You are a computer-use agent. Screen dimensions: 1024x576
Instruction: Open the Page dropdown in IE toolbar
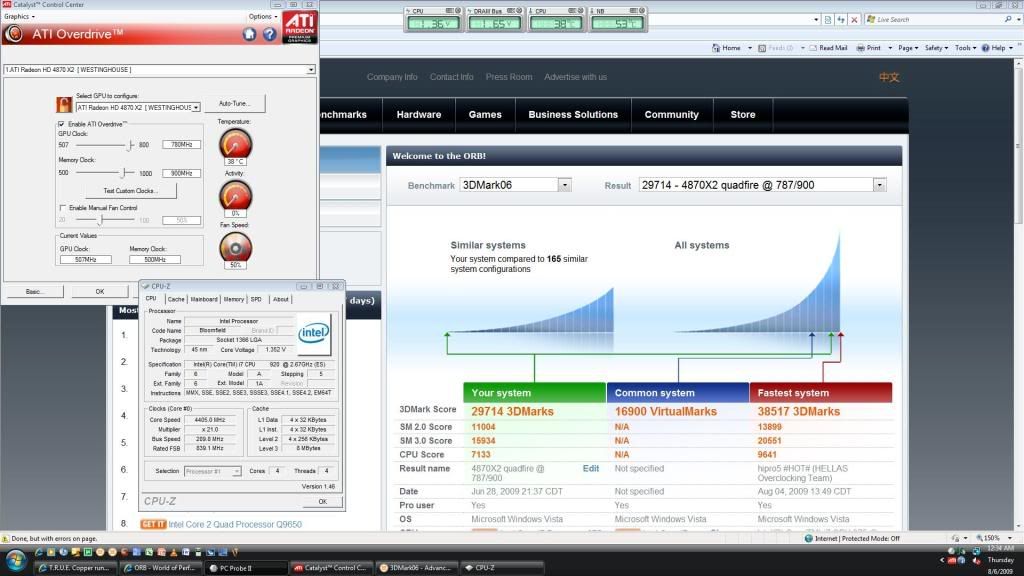(908, 48)
